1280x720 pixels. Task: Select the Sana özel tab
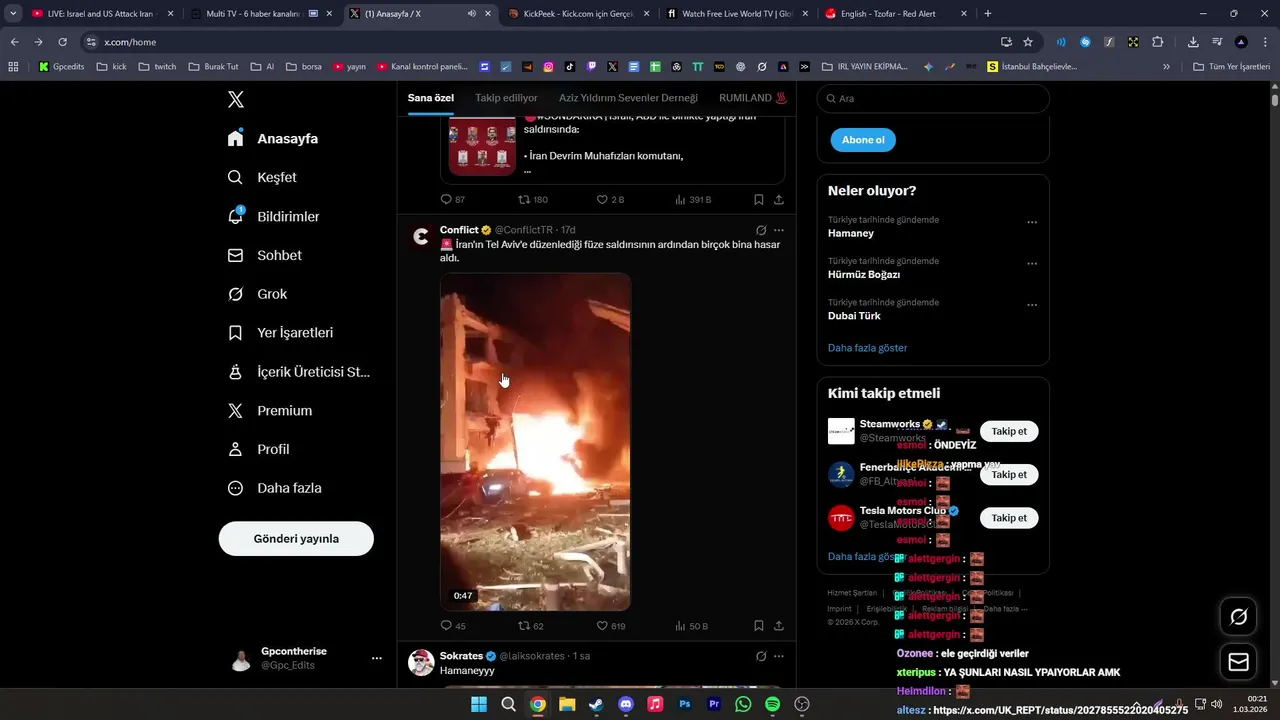point(431,98)
